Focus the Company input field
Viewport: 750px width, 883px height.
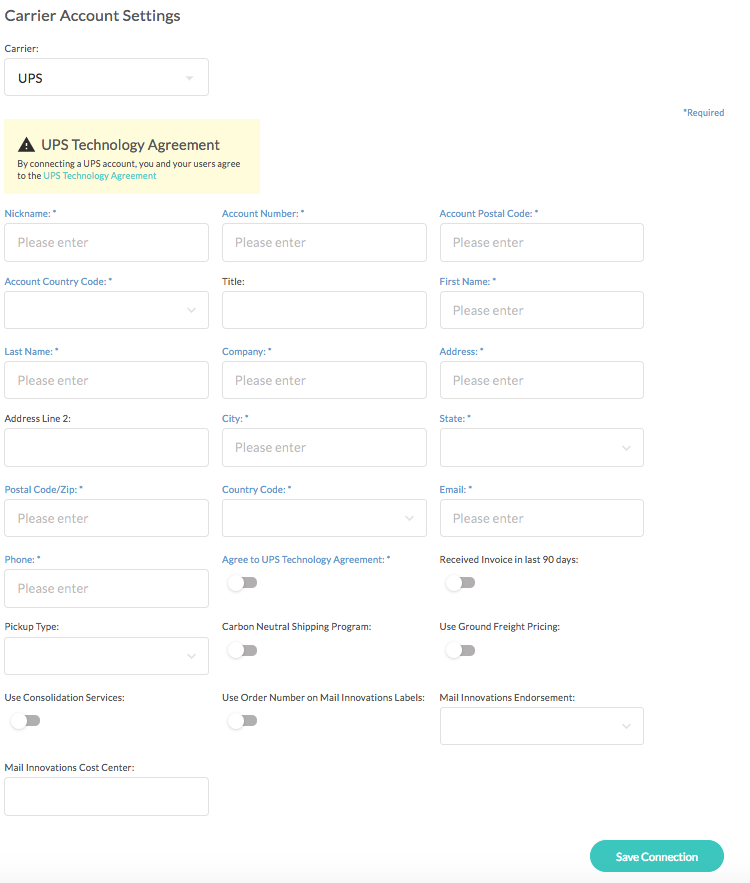[x=324, y=380]
